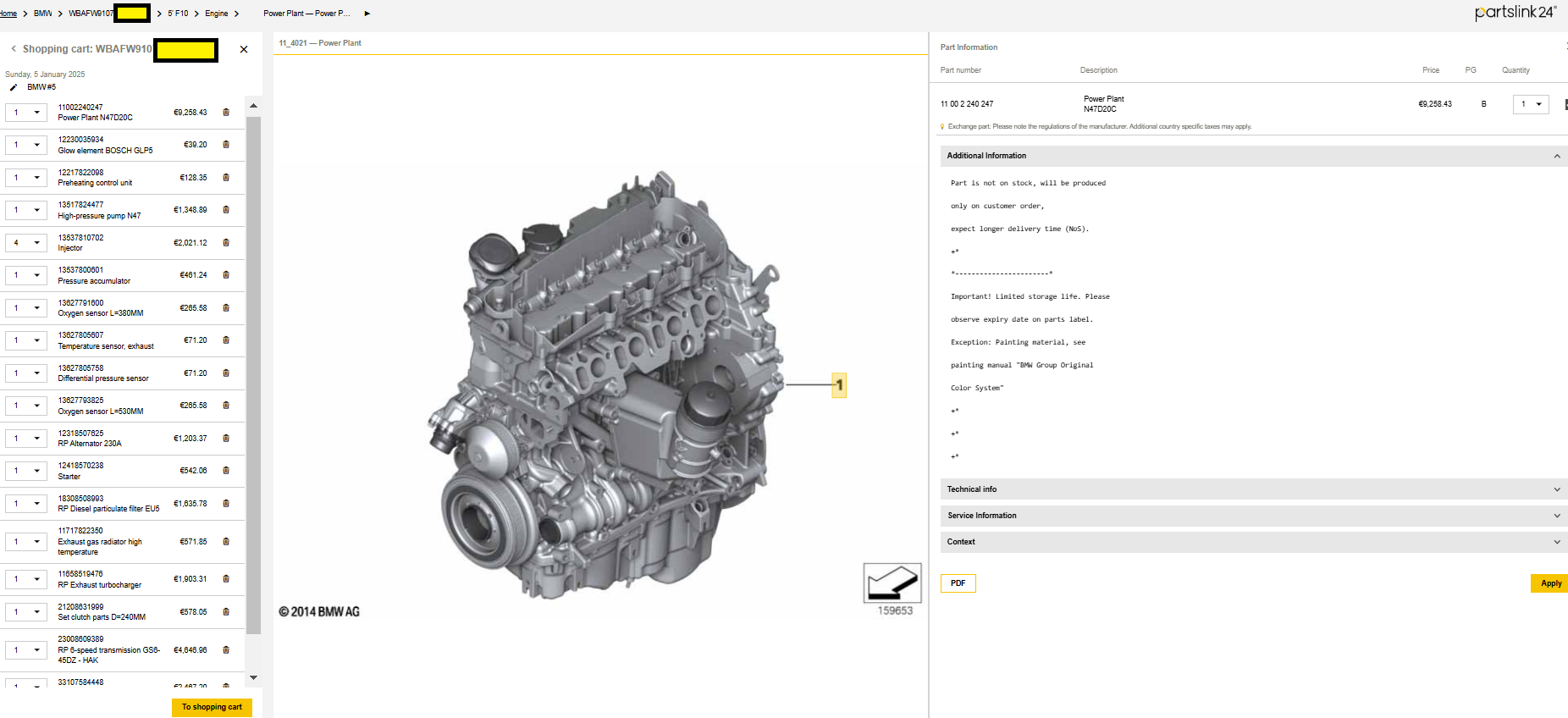Image resolution: width=1568 pixels, height=718 pixels.
Task: Click cart scrollbar down arrow
Action: [x=253, y=678]
